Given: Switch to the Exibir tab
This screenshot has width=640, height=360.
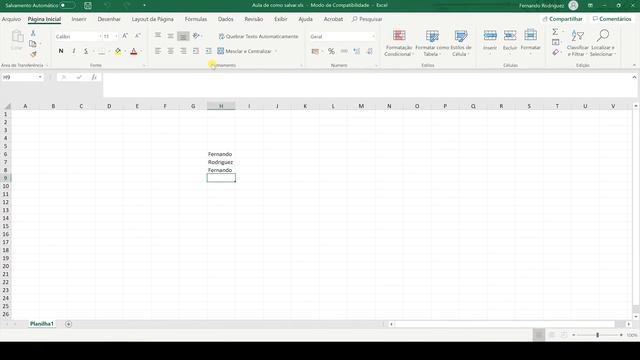Looking at the screenshot, I should 280,19.
